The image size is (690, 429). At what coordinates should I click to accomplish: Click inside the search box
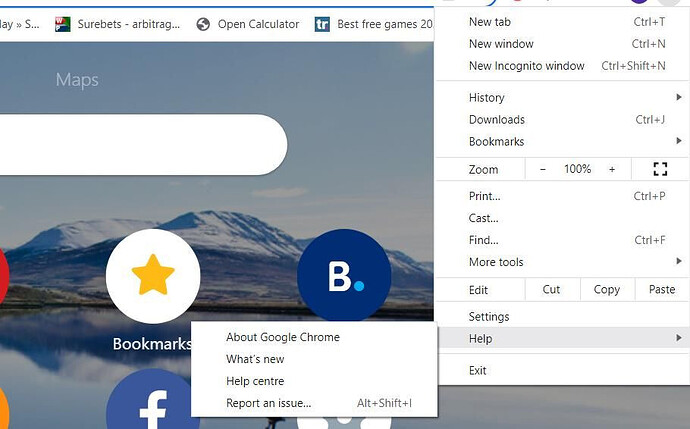pyautogui.click(x=143, y=144)
